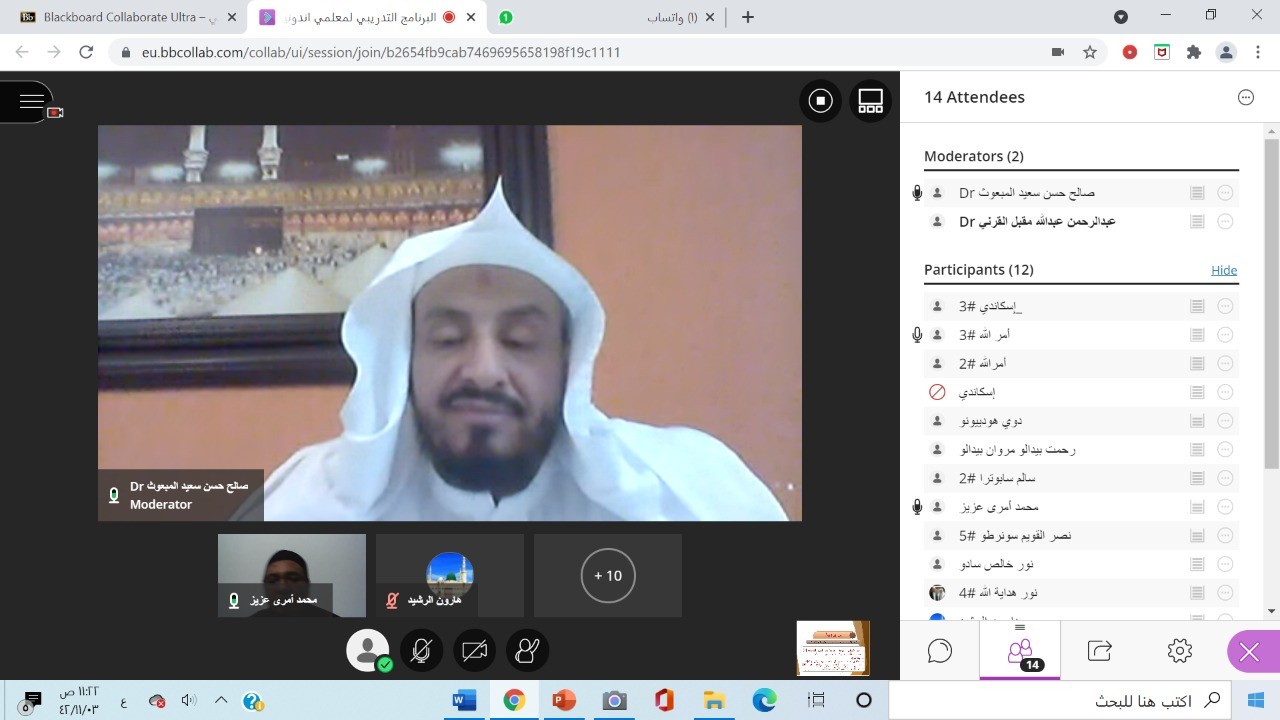Open PowerPoint from the Windows taskbar
Screen dimensions: 1280x720
click(x=564, y=700)
